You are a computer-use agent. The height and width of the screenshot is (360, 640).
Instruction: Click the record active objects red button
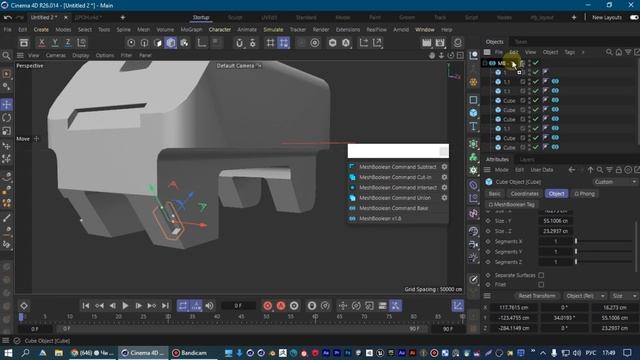tap(268, 306)
